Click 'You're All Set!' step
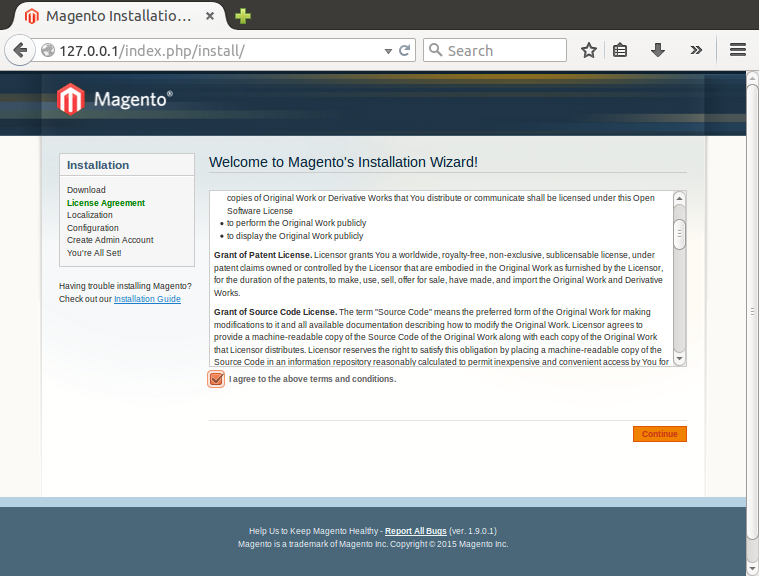This screenshot has width=759, height=576. tap(94, 253)
